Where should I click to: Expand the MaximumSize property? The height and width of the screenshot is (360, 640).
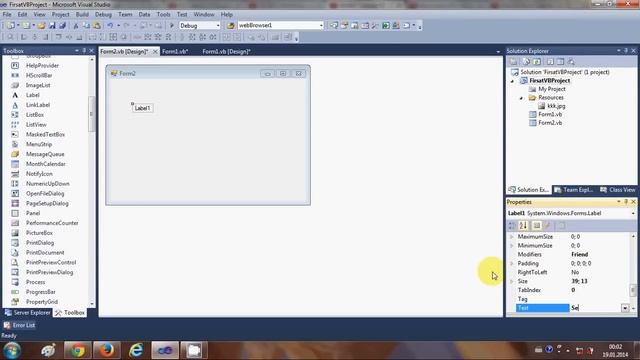pyautogui.click(x=512, y=237)
